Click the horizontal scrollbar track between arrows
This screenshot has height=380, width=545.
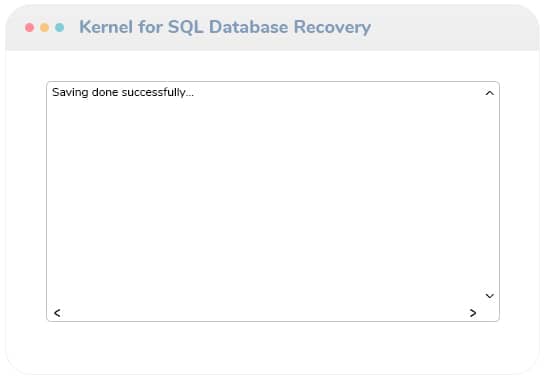pos(265,313)
